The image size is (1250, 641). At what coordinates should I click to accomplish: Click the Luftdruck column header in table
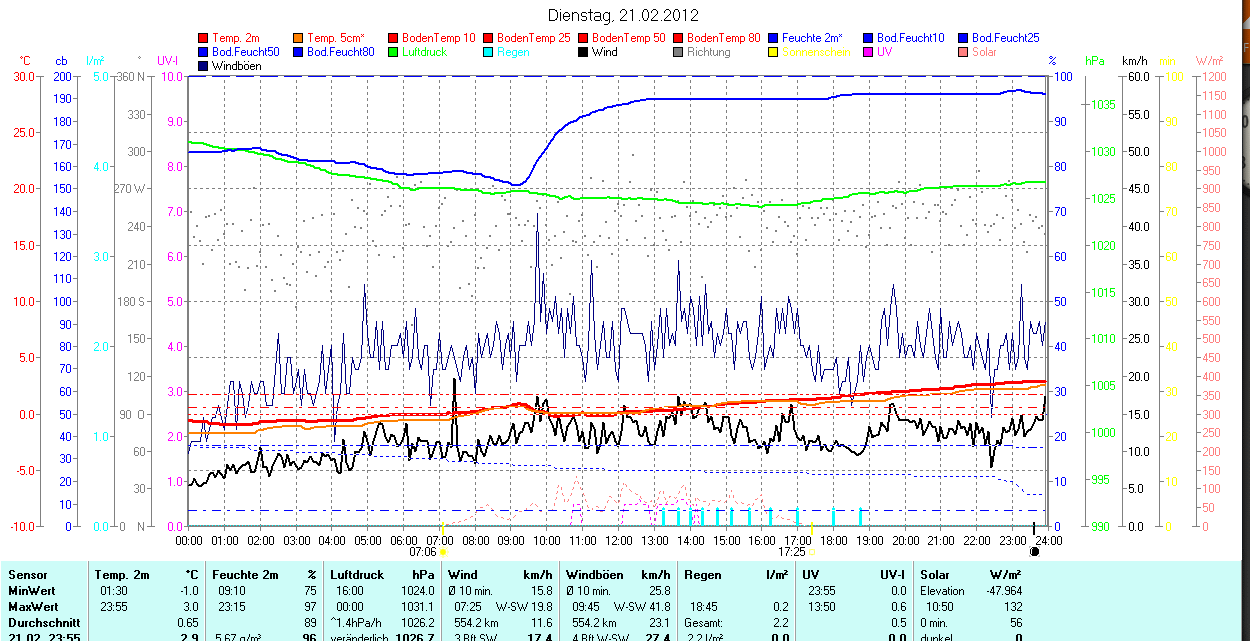coord(358,575)
